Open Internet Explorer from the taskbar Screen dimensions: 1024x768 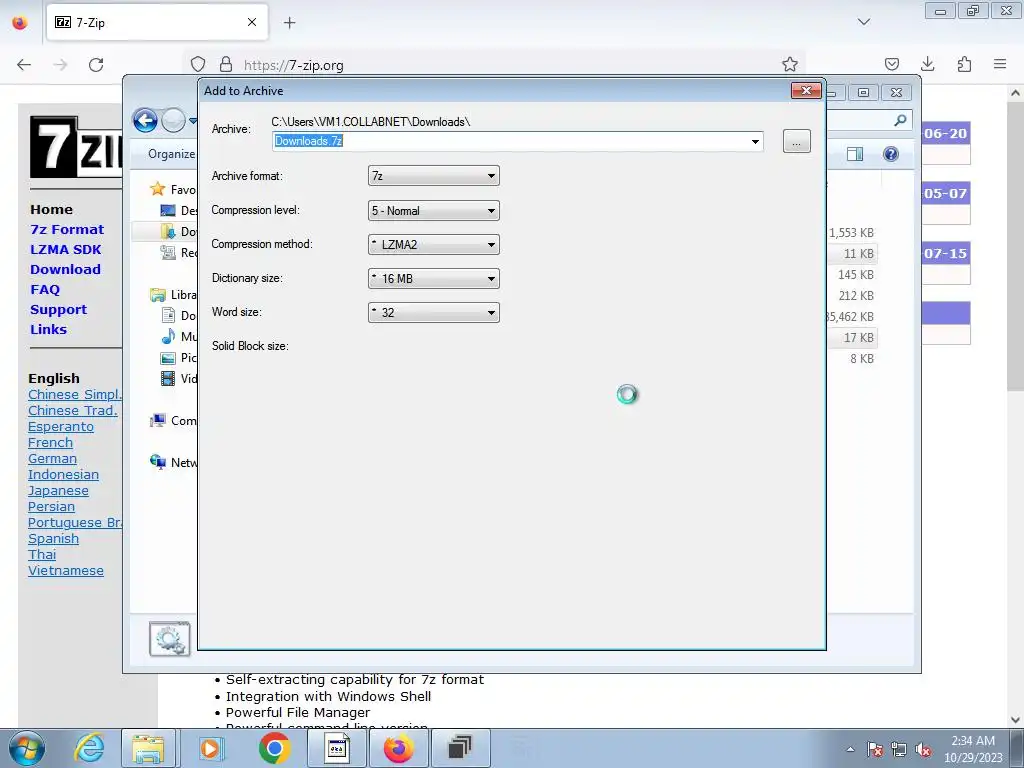89,748
